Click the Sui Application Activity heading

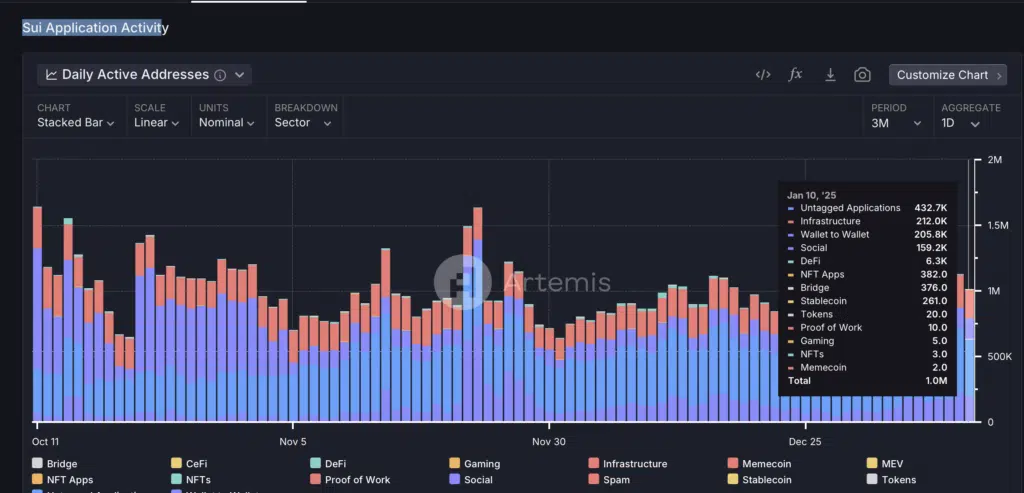tap(95, 28)
